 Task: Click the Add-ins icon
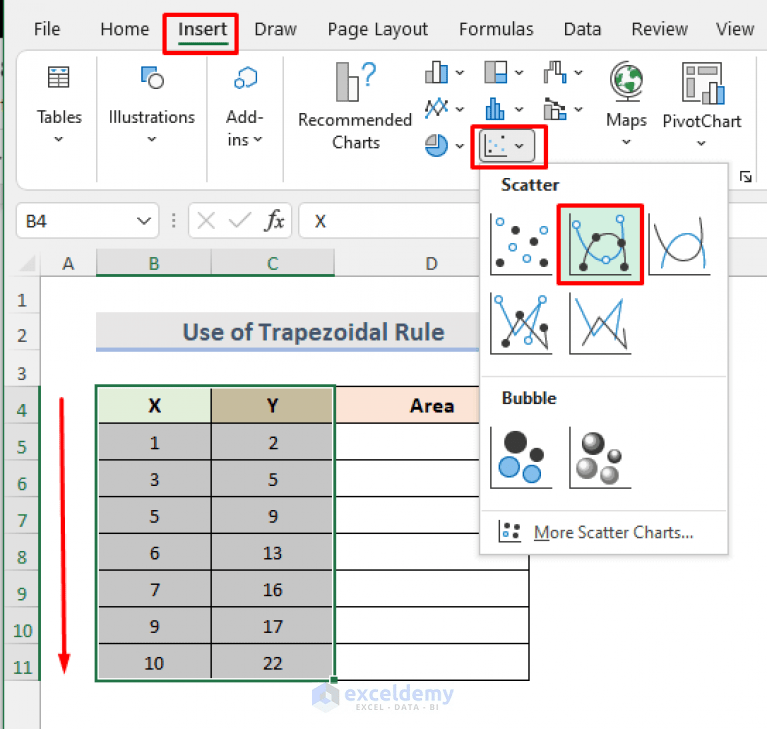click(x=245, y=77)
